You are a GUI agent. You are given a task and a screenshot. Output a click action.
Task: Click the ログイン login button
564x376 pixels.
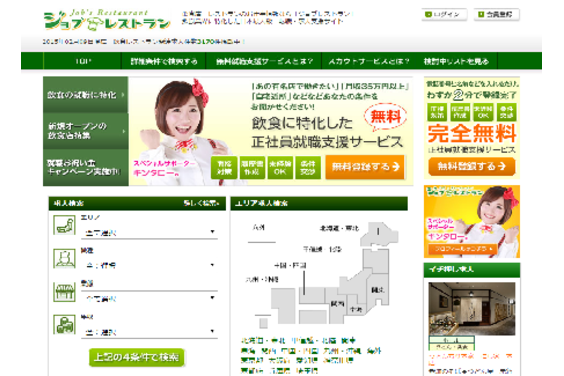point(444,15)
